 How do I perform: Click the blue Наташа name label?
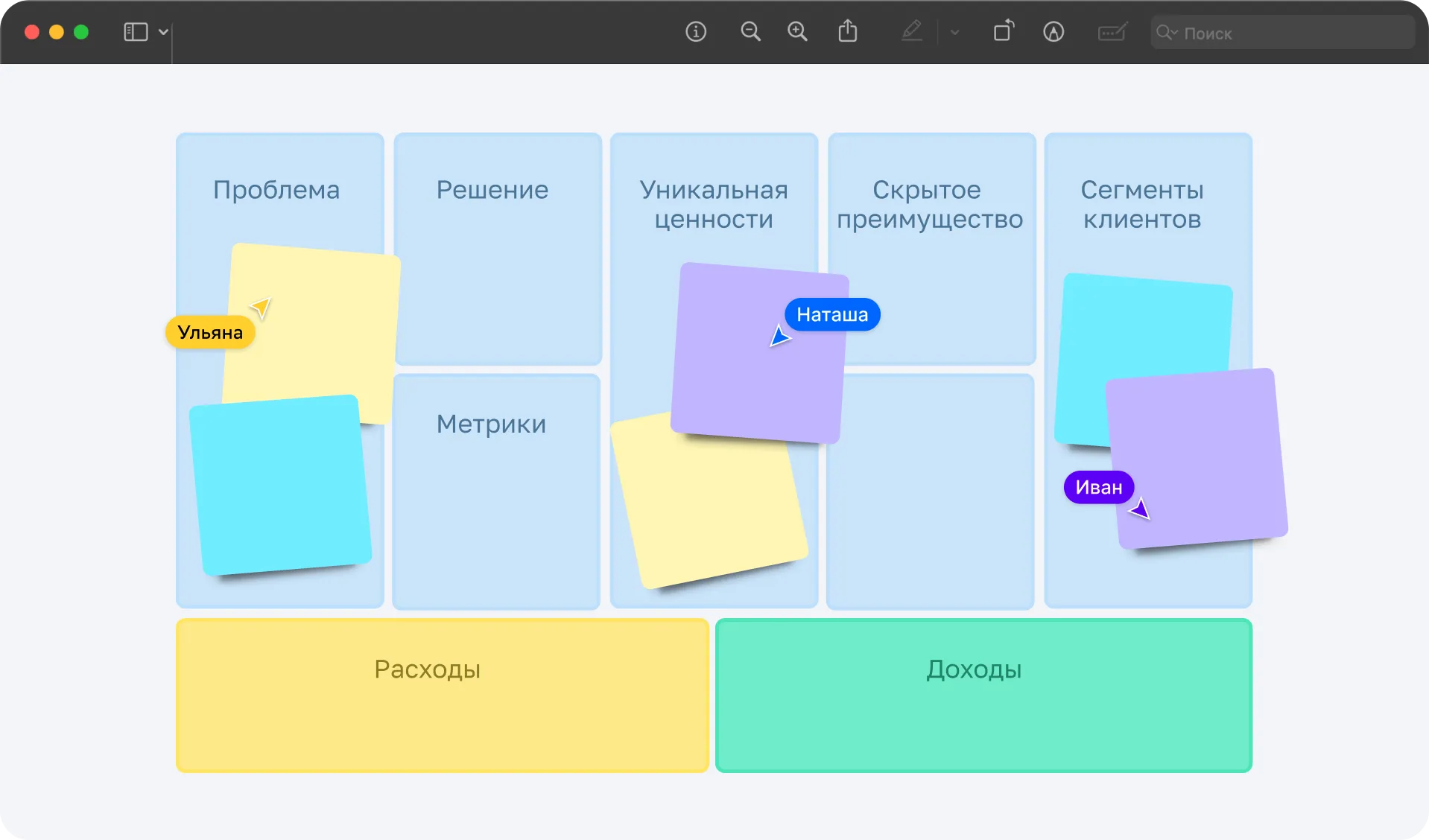point(832,315)
